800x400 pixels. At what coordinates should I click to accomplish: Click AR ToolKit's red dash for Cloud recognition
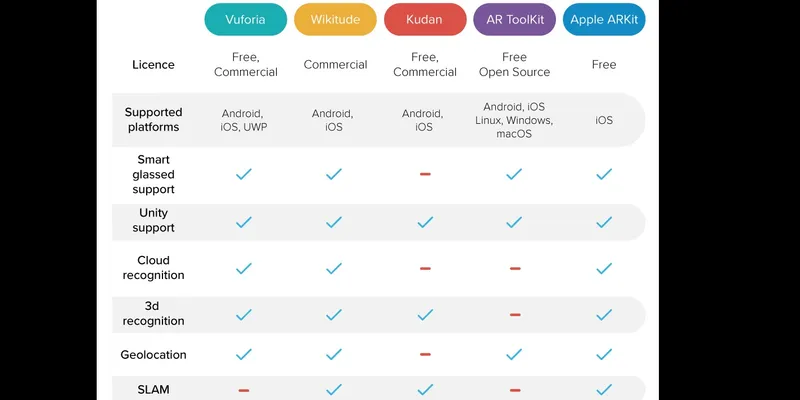click(515, 268)
